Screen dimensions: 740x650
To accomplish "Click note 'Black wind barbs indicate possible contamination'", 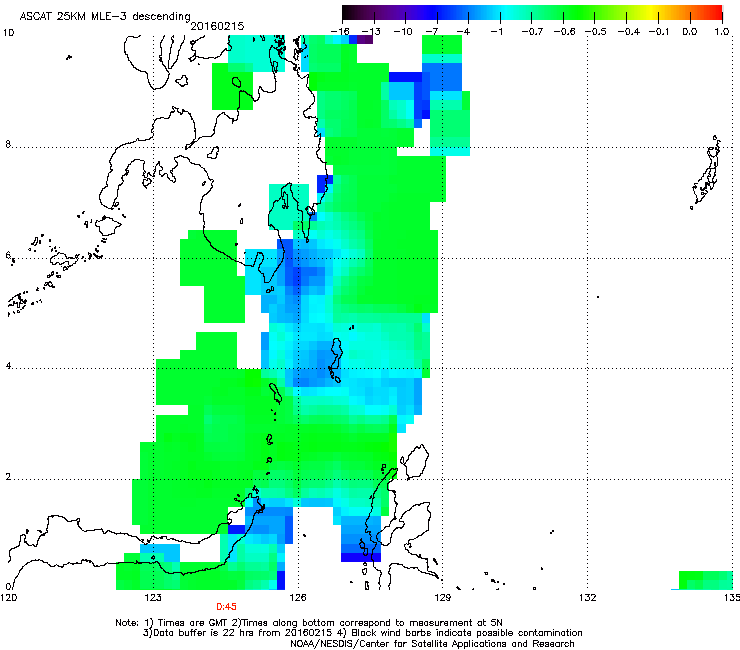I will [x=467, y=633].
